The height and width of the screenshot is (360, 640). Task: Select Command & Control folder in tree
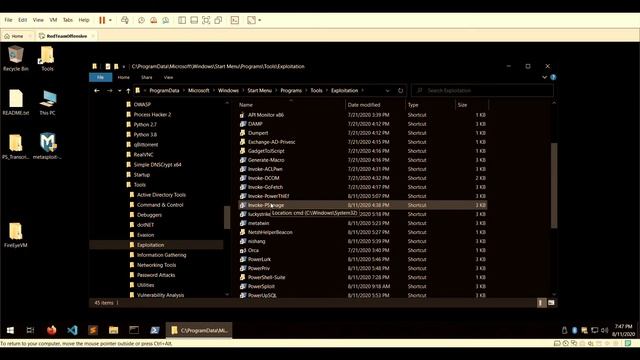[x=160, y=205]
